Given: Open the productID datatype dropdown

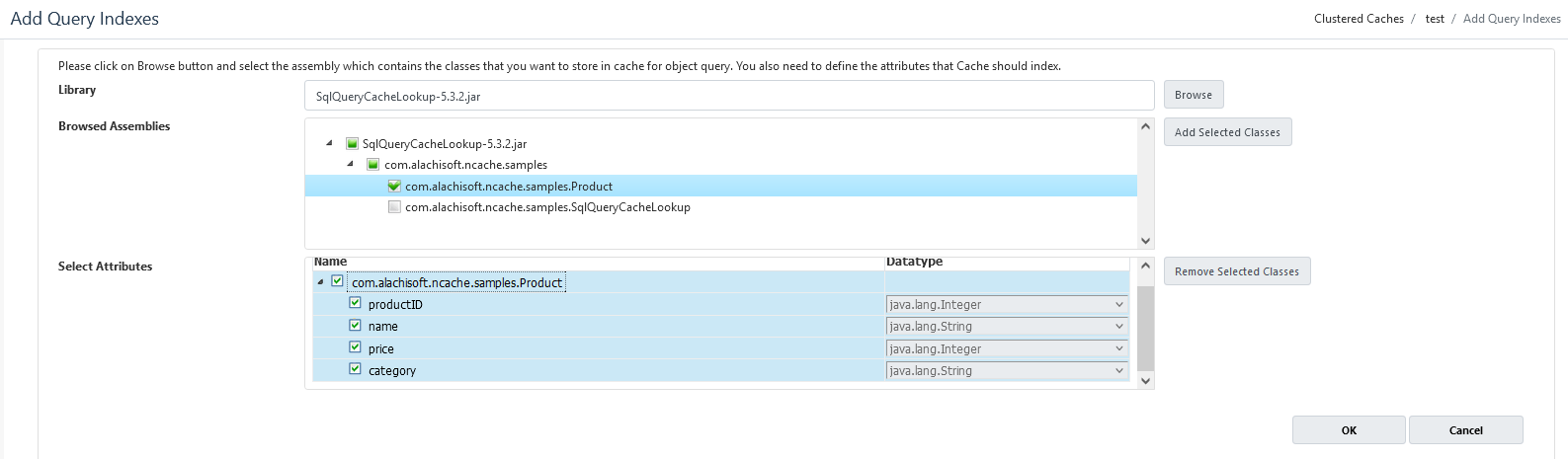Looking at the screenshot, I should [1007, 305].
